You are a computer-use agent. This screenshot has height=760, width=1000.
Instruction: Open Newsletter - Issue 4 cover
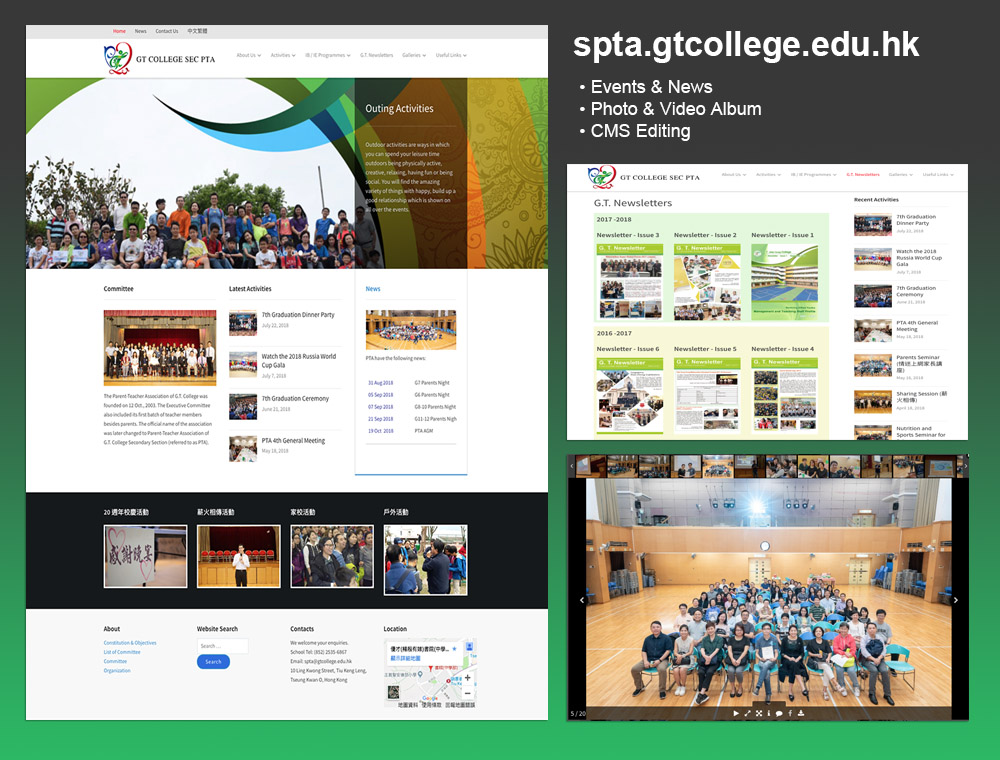tap(784, 395)
